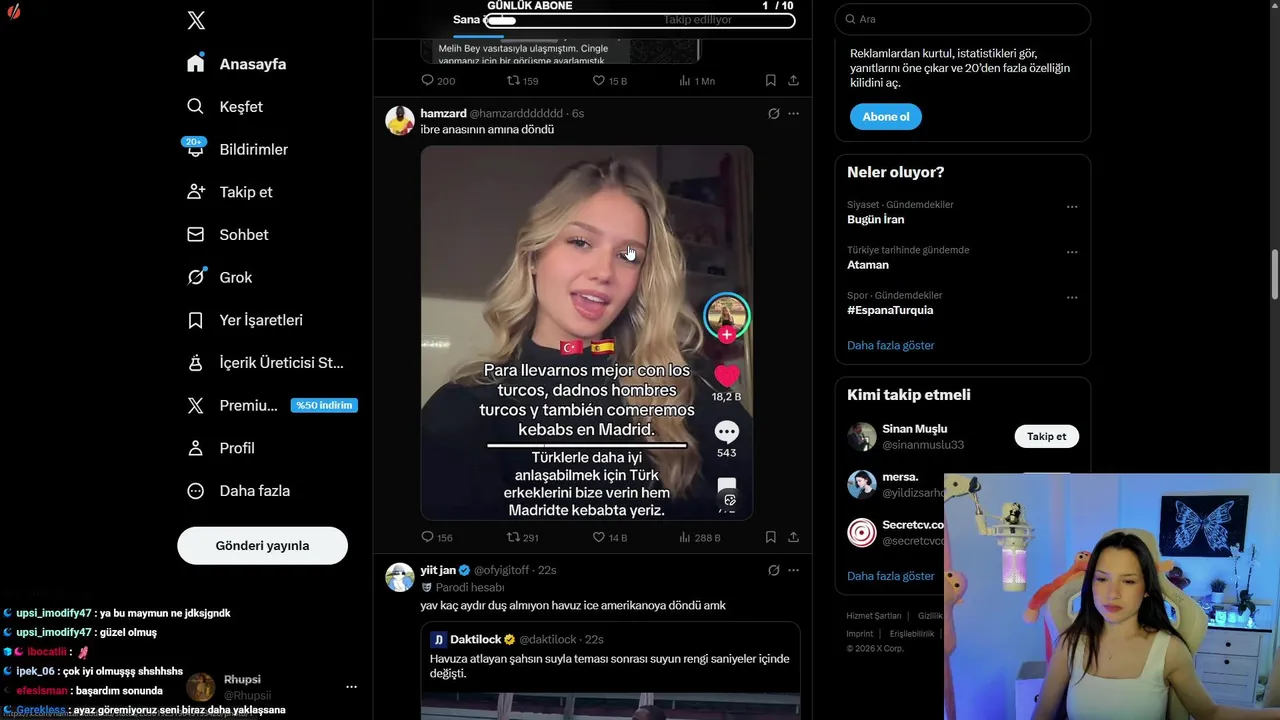The height and width of the screenshot is (720, 1280).
Task: Open hamzard's profile avatar
Action: tap(400, 121)
